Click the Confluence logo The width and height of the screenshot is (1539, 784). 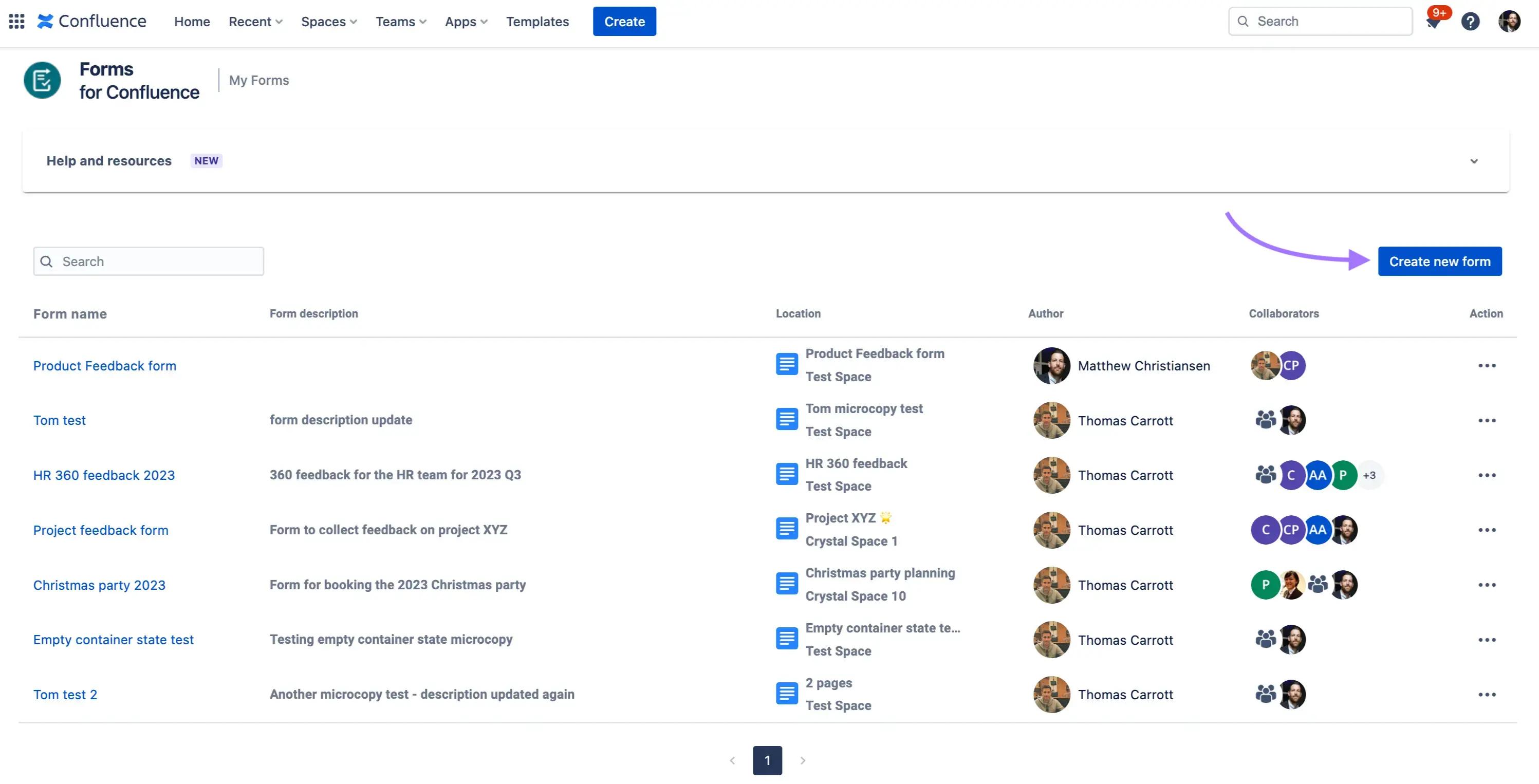[x=91, y=22]
